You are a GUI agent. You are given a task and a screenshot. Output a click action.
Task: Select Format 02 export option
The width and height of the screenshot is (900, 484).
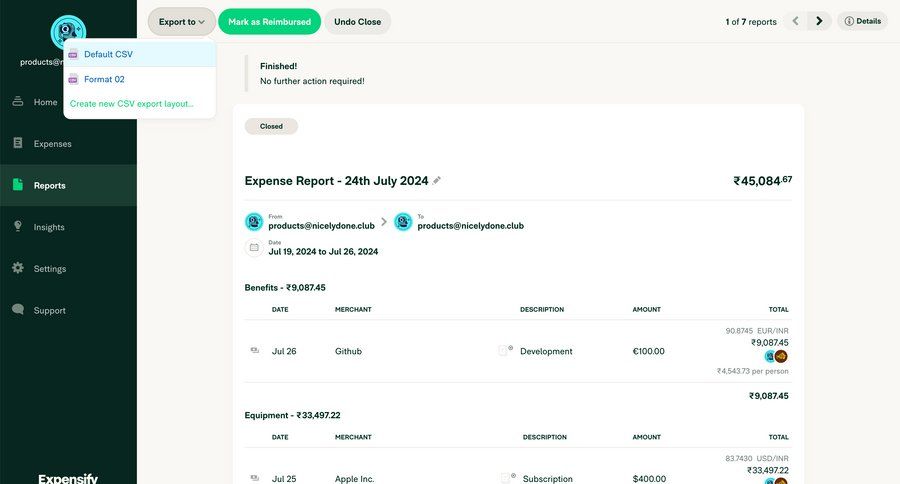(139, 79)
